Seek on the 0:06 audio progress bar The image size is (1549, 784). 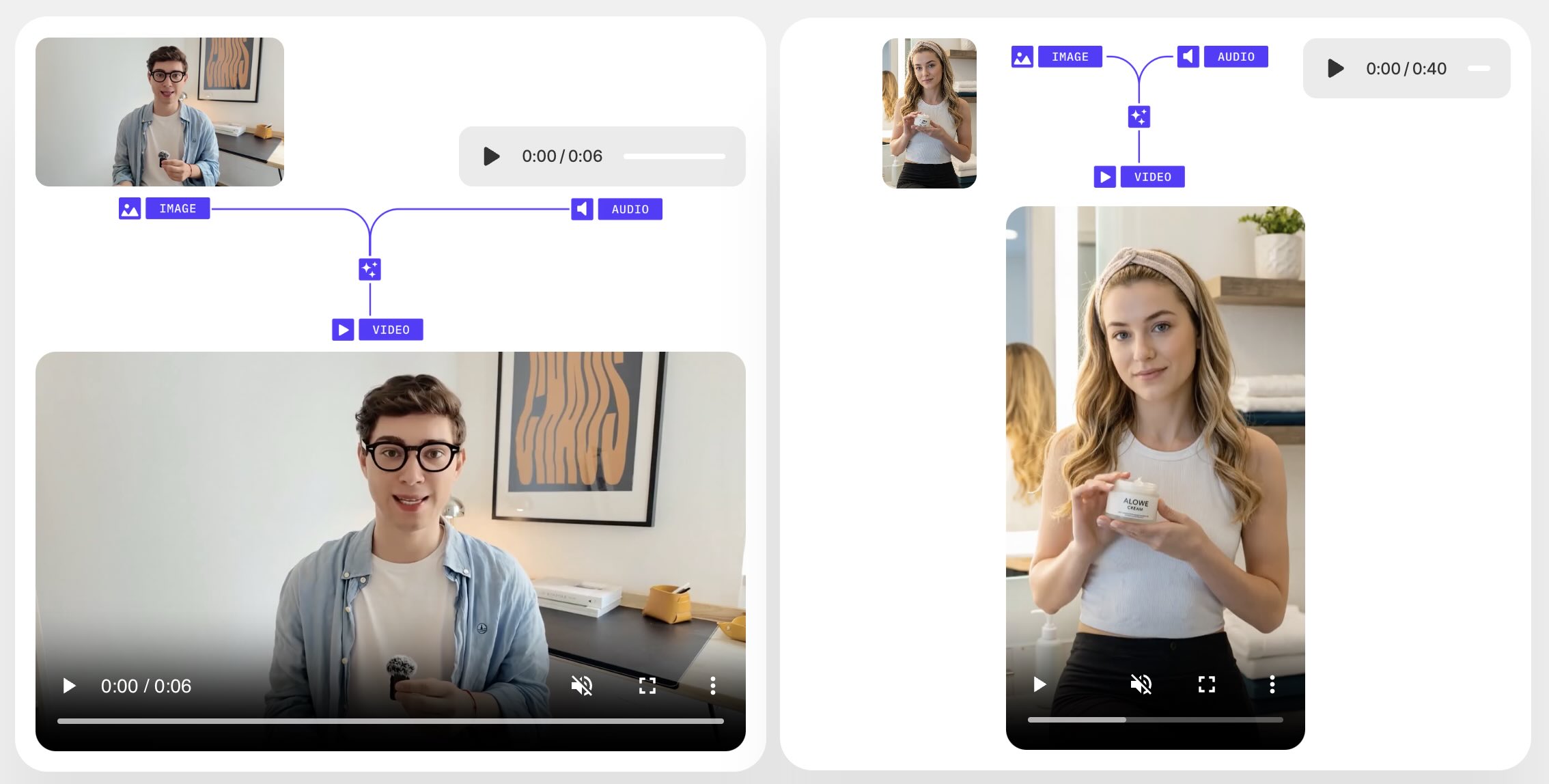(x=674, y=156)
